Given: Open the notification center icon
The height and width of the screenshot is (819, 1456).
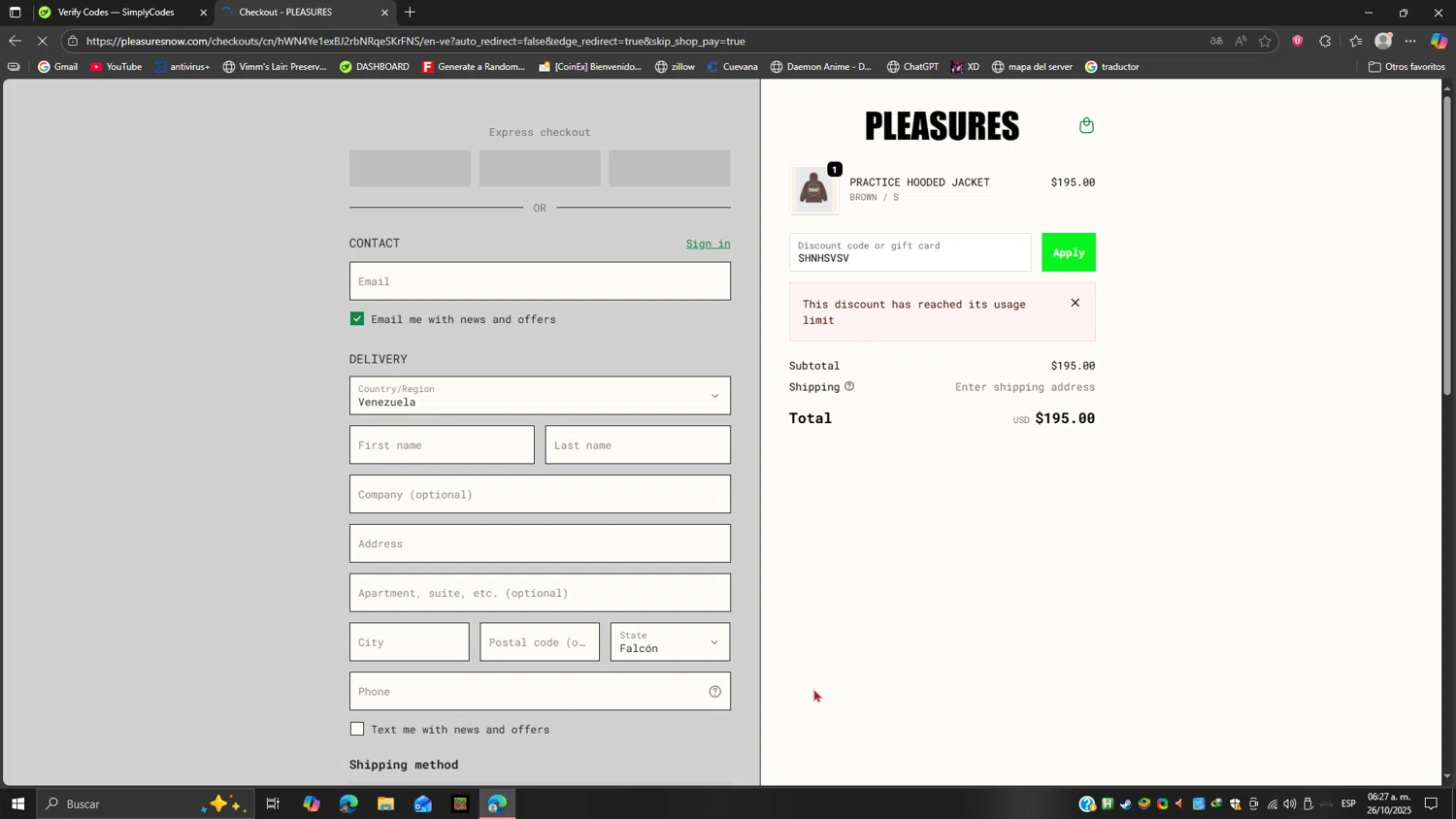Looking at the screenshot, I should point(1431,803).
